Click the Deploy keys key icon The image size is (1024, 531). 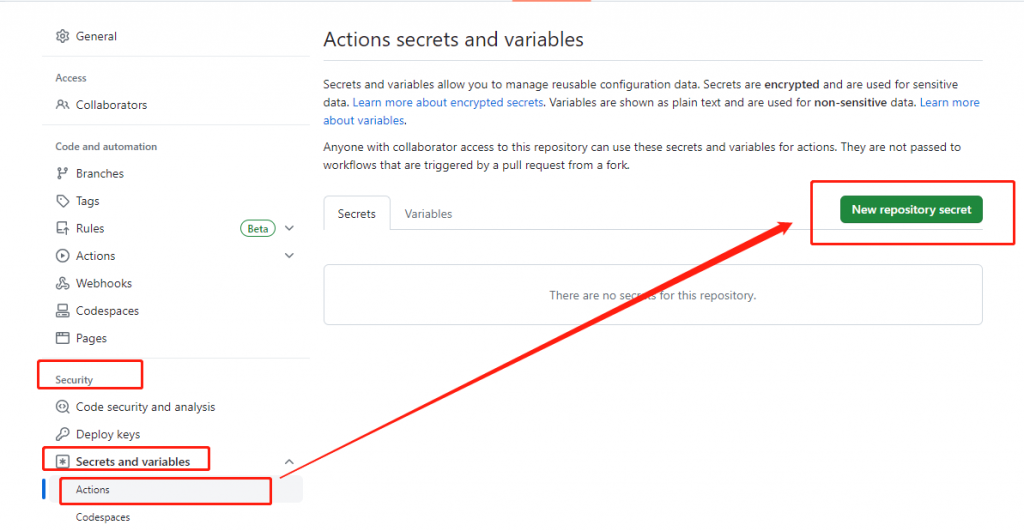(62, 435)
